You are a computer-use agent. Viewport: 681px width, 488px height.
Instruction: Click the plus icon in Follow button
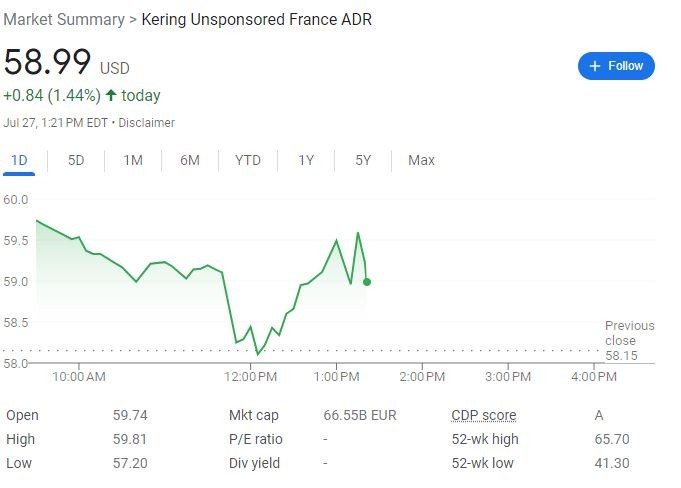[595, 66]
